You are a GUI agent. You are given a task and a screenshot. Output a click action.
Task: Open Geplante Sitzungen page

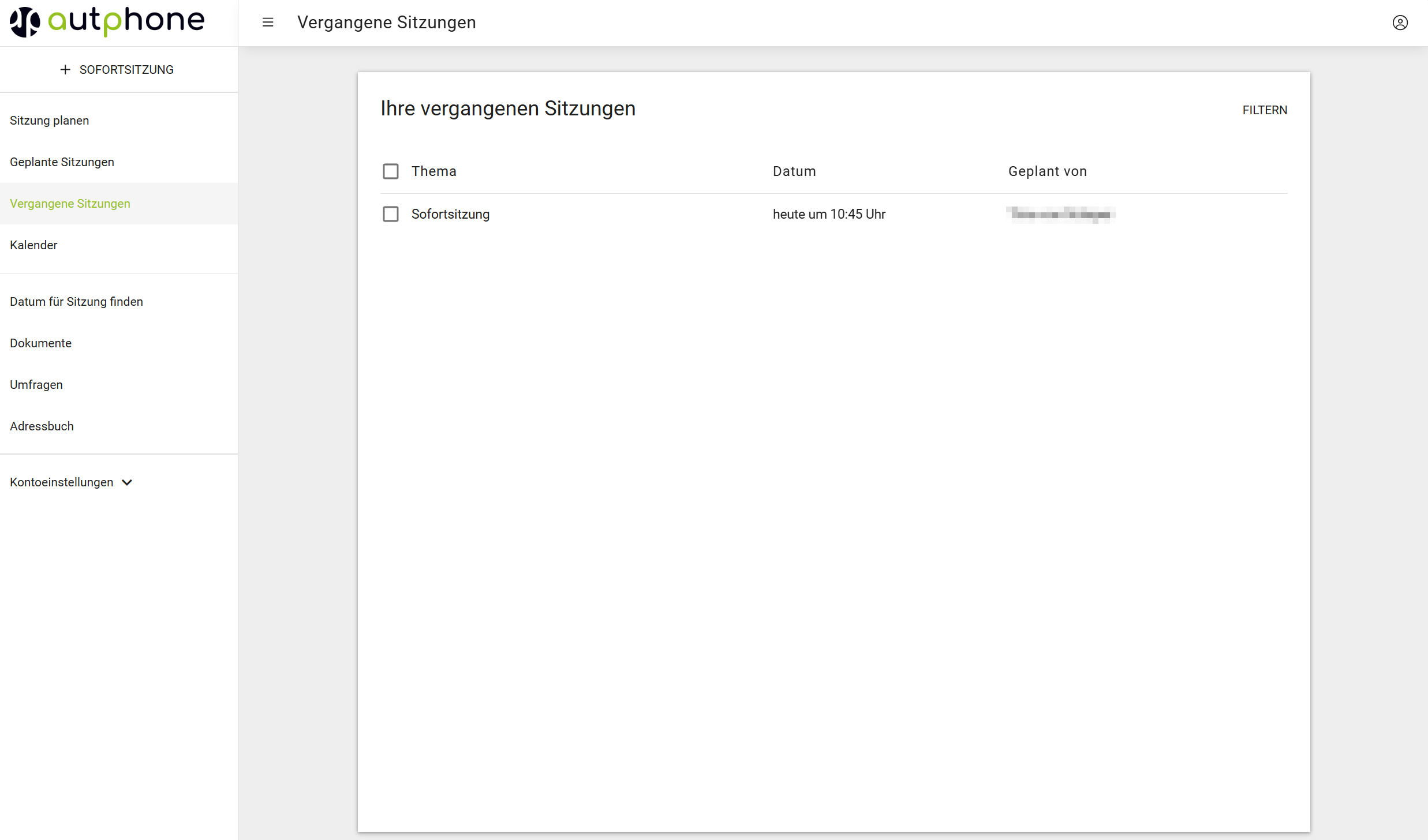[x=62, y=162]
